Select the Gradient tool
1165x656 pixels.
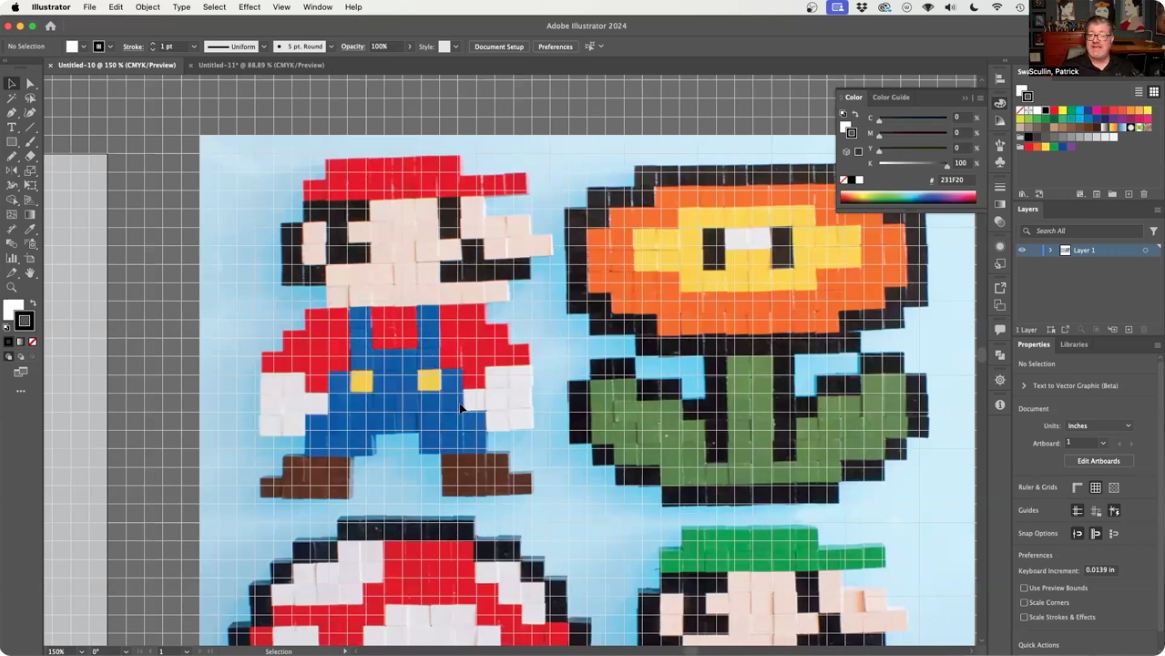click(30, 215)
